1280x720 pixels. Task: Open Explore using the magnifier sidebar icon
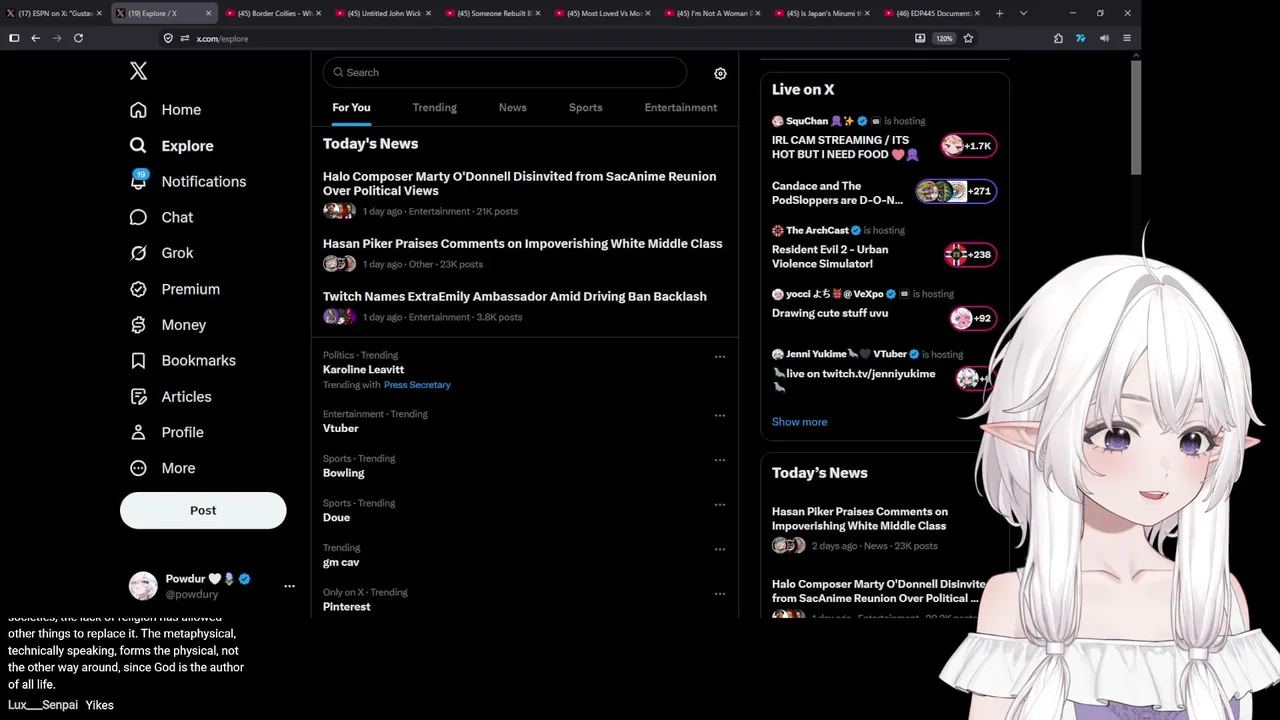(x=138, y=146)
